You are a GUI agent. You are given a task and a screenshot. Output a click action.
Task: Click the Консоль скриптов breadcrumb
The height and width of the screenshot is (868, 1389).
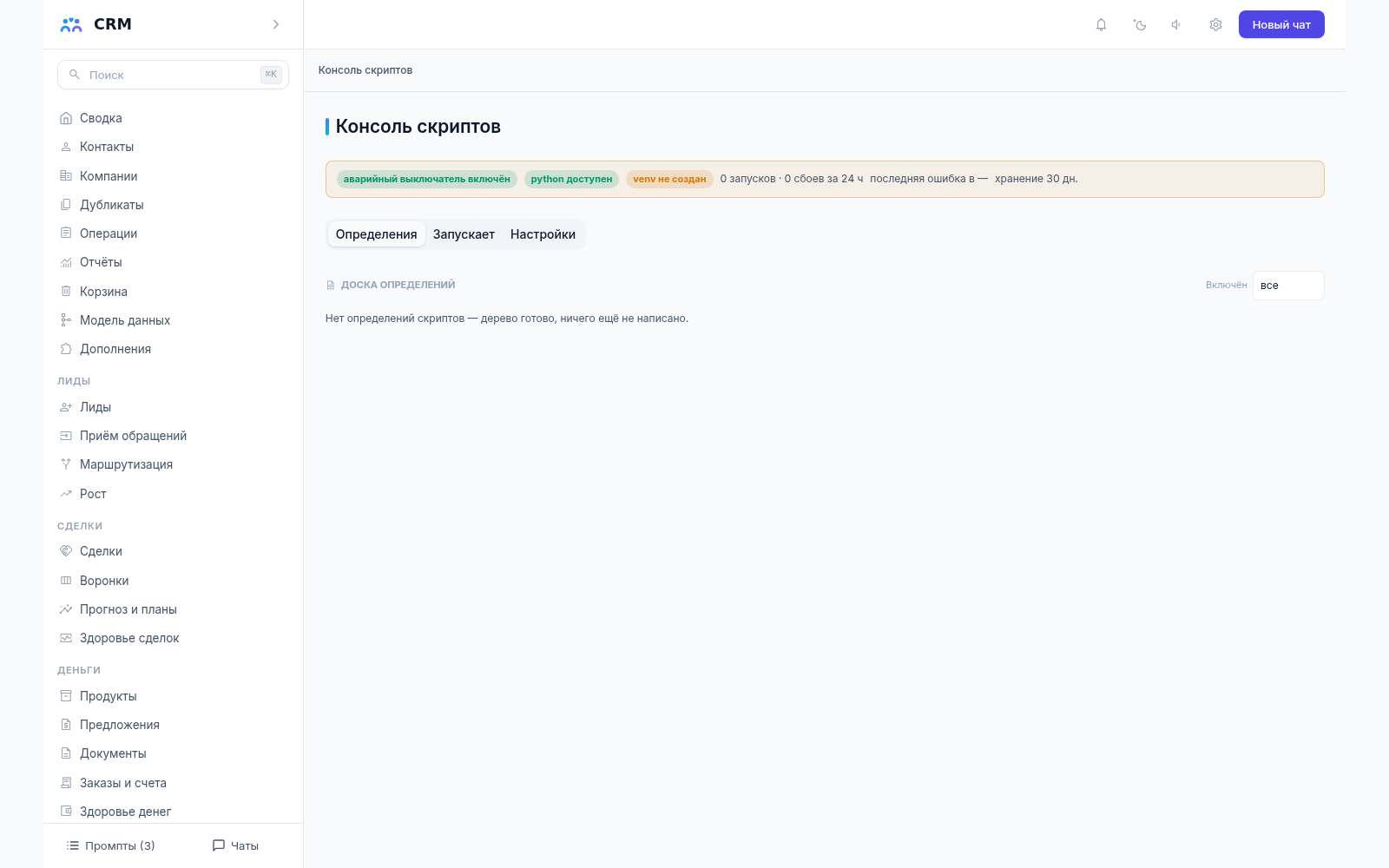(365, 70)
